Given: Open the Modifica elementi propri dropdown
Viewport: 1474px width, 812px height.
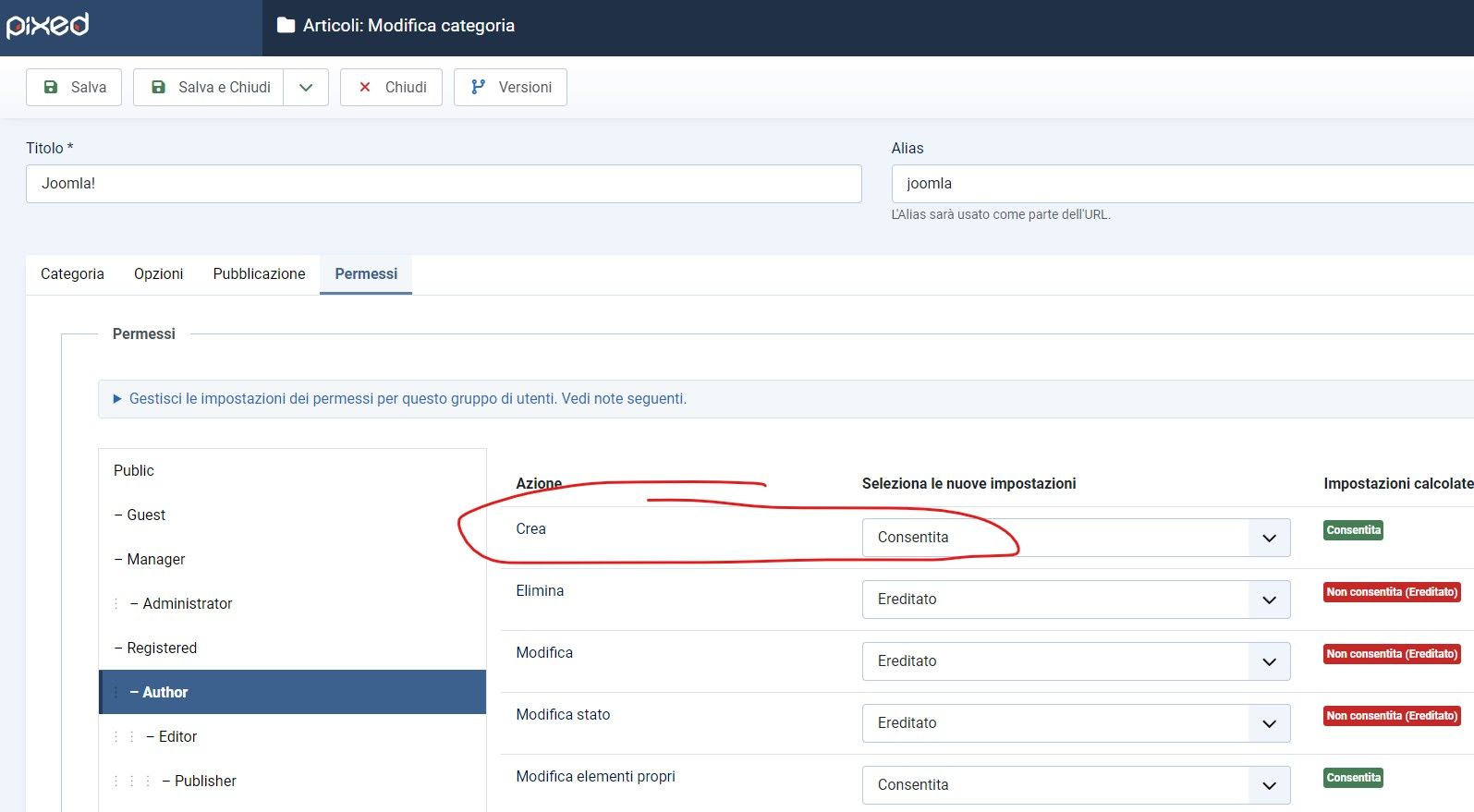Looking at the screenshot, I should (1076, 785).
